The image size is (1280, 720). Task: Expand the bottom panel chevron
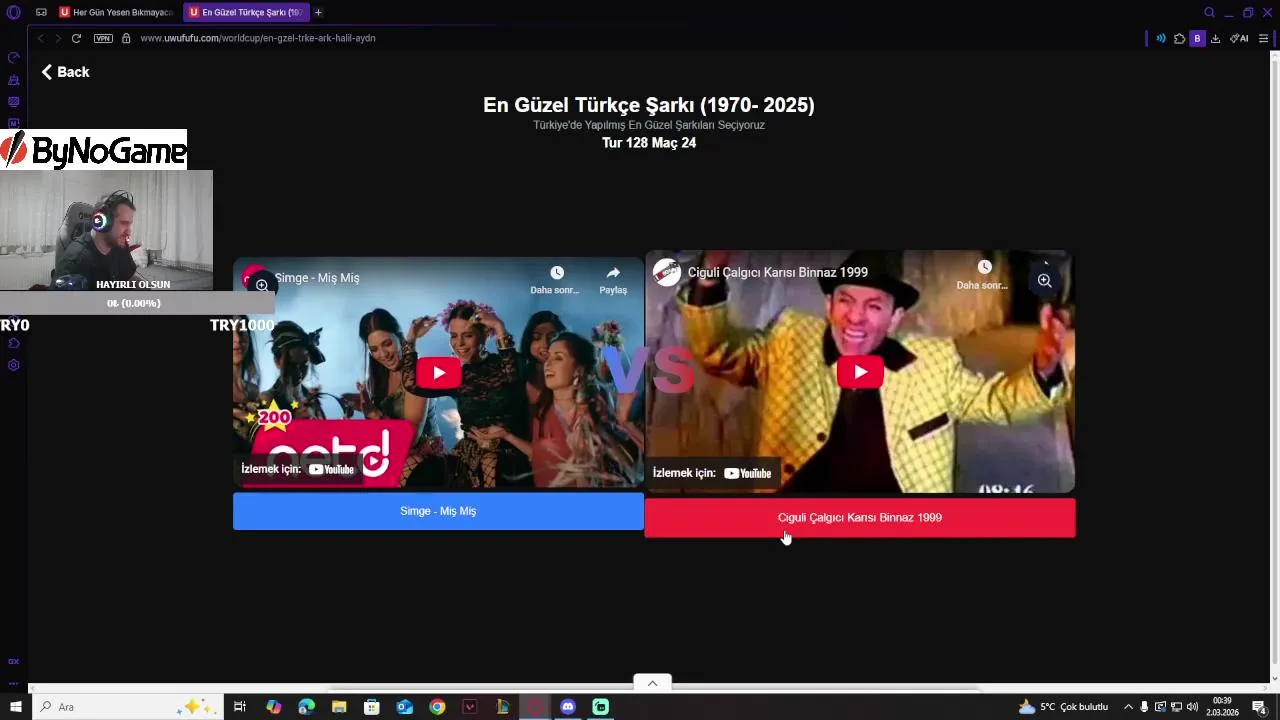coord(652,683)
